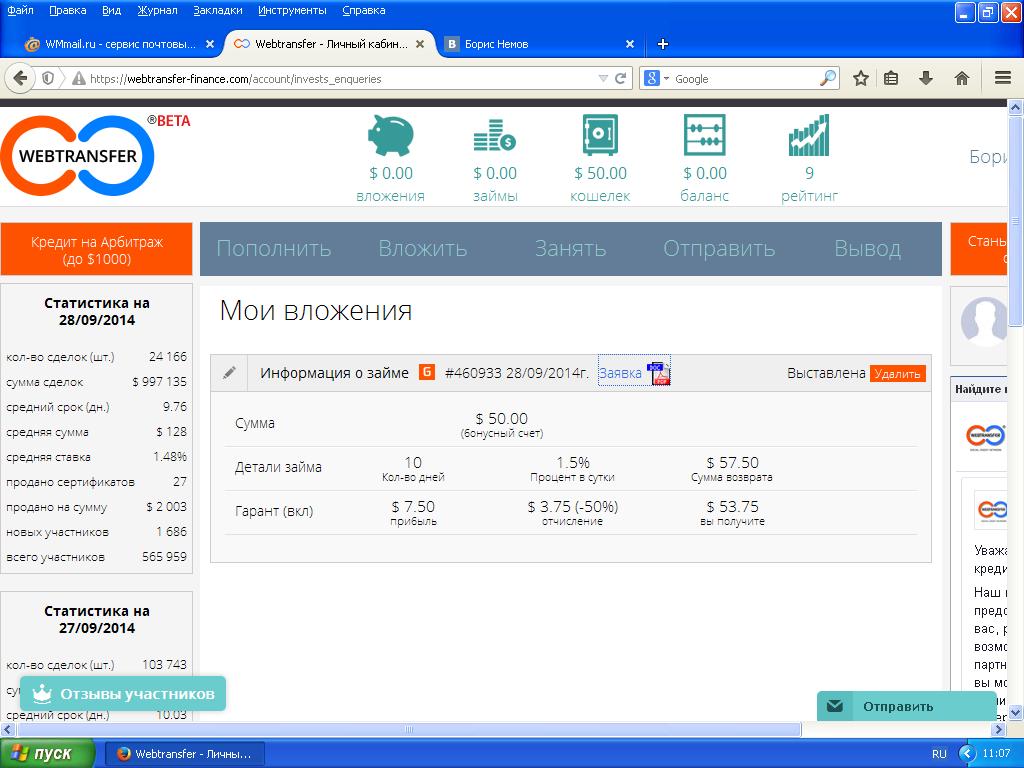Close the Webtransfer tab
The image size is (1024, 768).
(x=420, y=44)
